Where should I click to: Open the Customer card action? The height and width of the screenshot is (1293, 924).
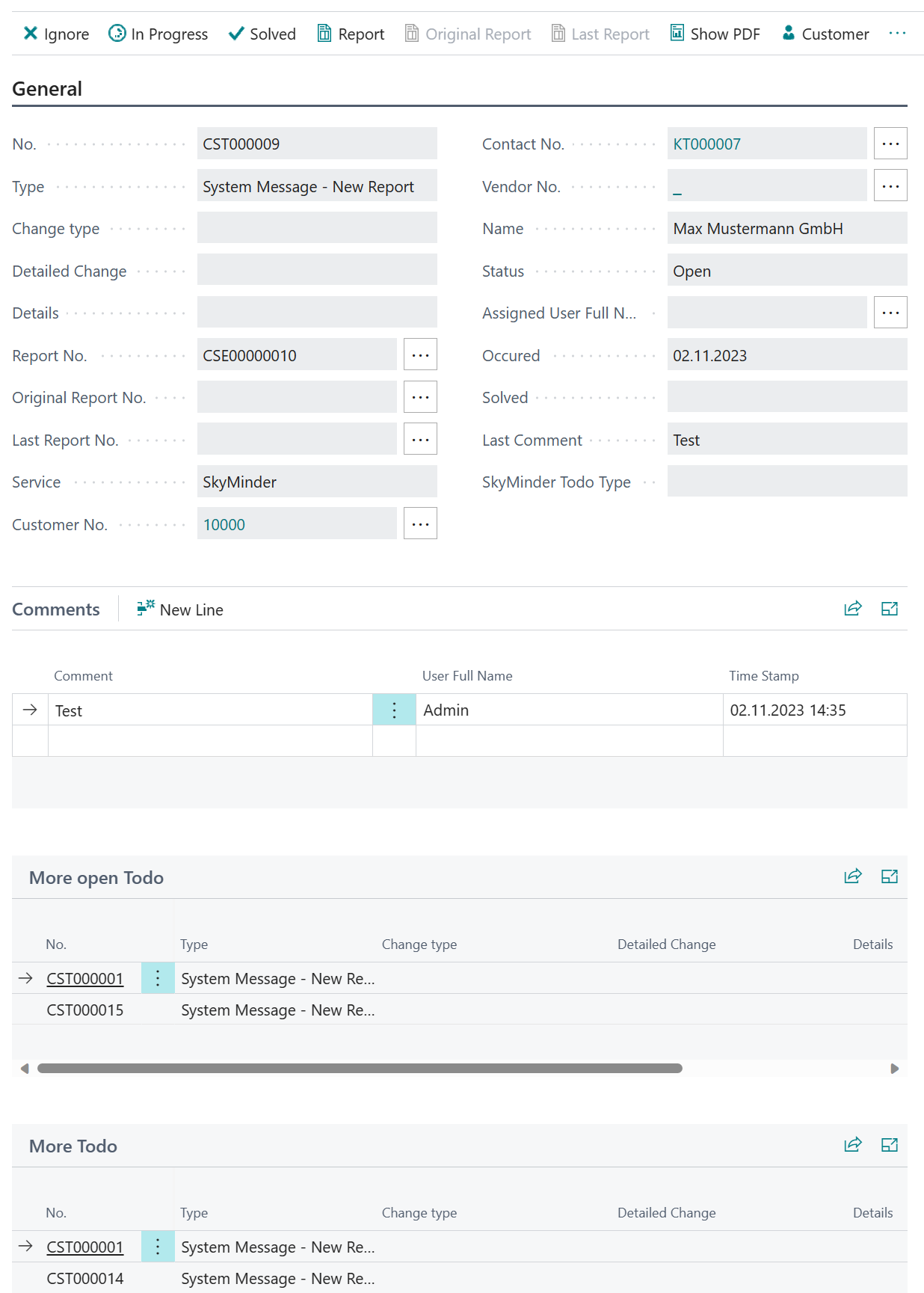[825, 34]
